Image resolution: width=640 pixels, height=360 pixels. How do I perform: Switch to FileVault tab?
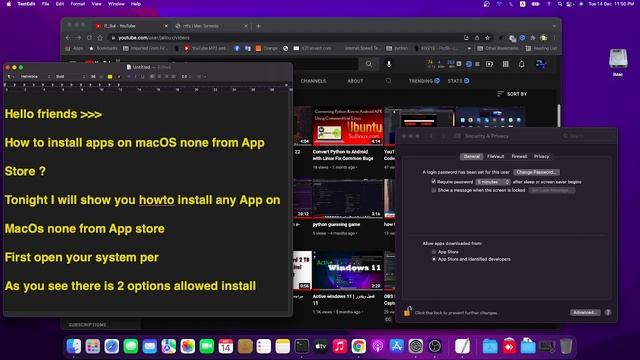coord(496,156)
